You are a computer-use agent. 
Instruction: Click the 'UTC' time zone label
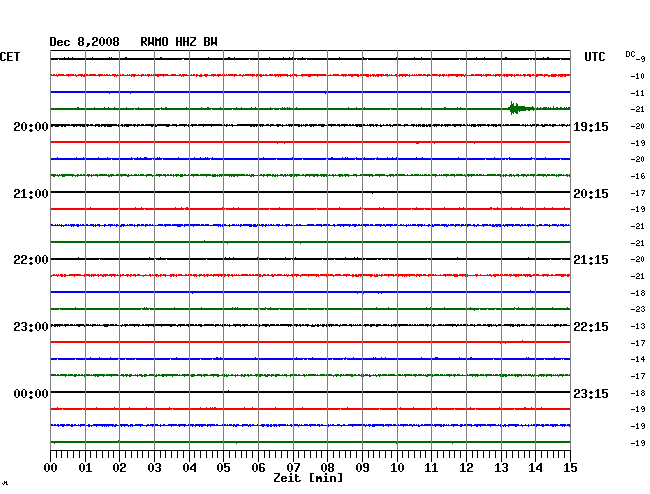pos(594,57)
